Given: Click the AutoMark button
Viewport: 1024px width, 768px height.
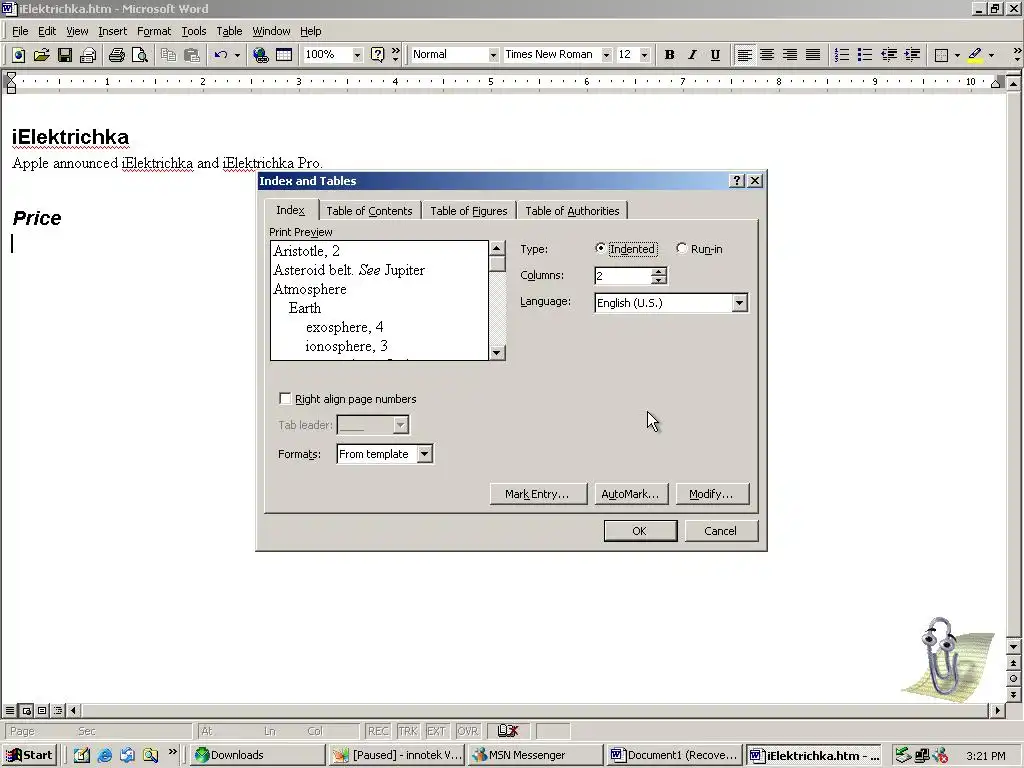Looking at the screenshot, I should point(630,494).
